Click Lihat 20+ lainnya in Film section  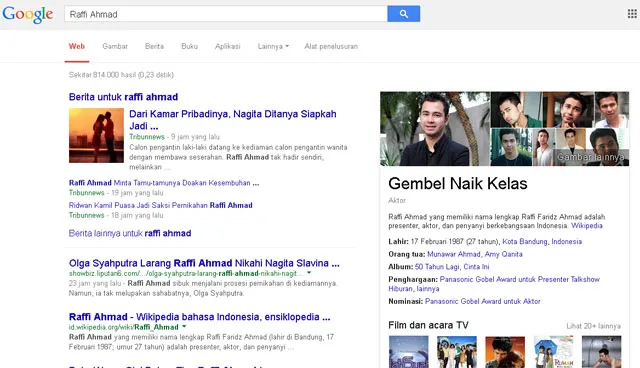[593, 326]
